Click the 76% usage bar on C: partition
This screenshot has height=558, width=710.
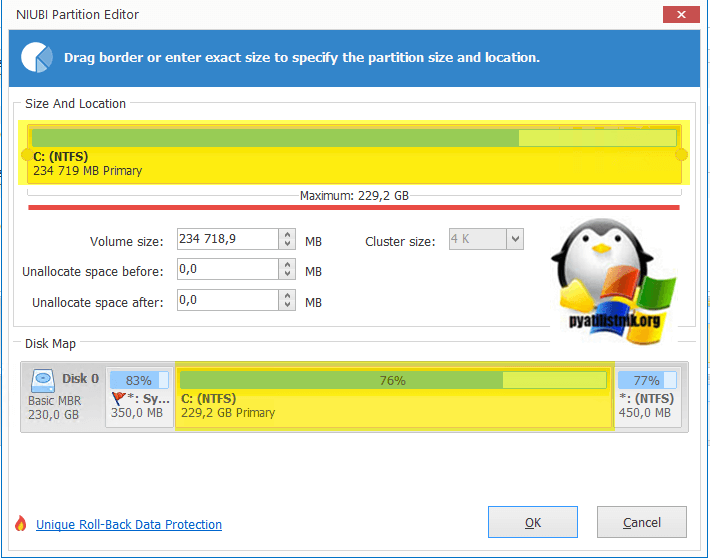tap(393, 380)
